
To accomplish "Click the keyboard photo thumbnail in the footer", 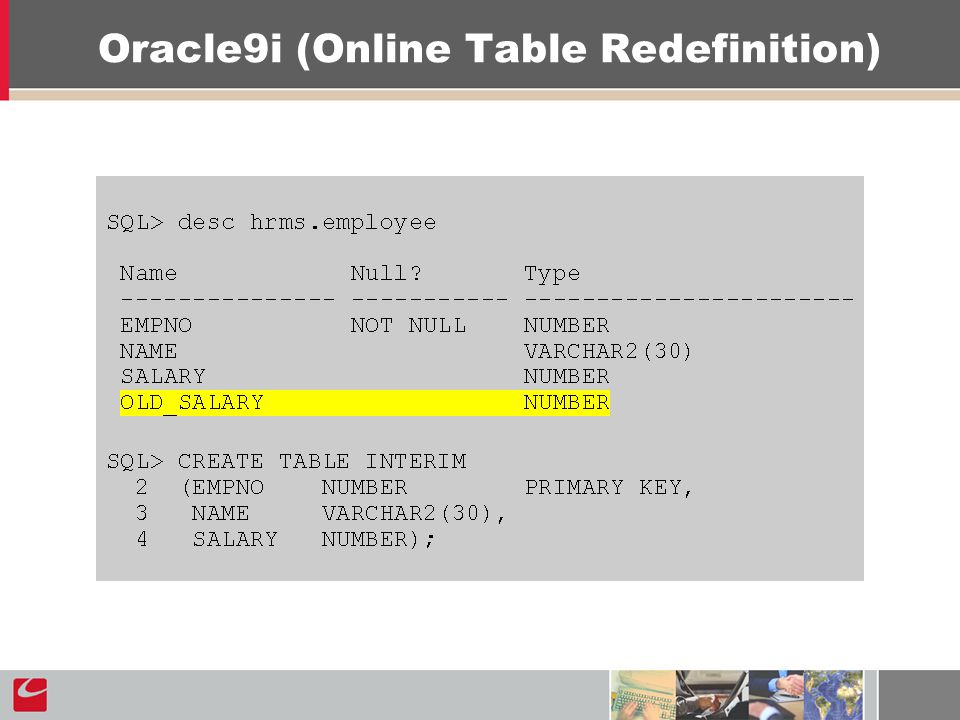I will click(x=643, y=695).
